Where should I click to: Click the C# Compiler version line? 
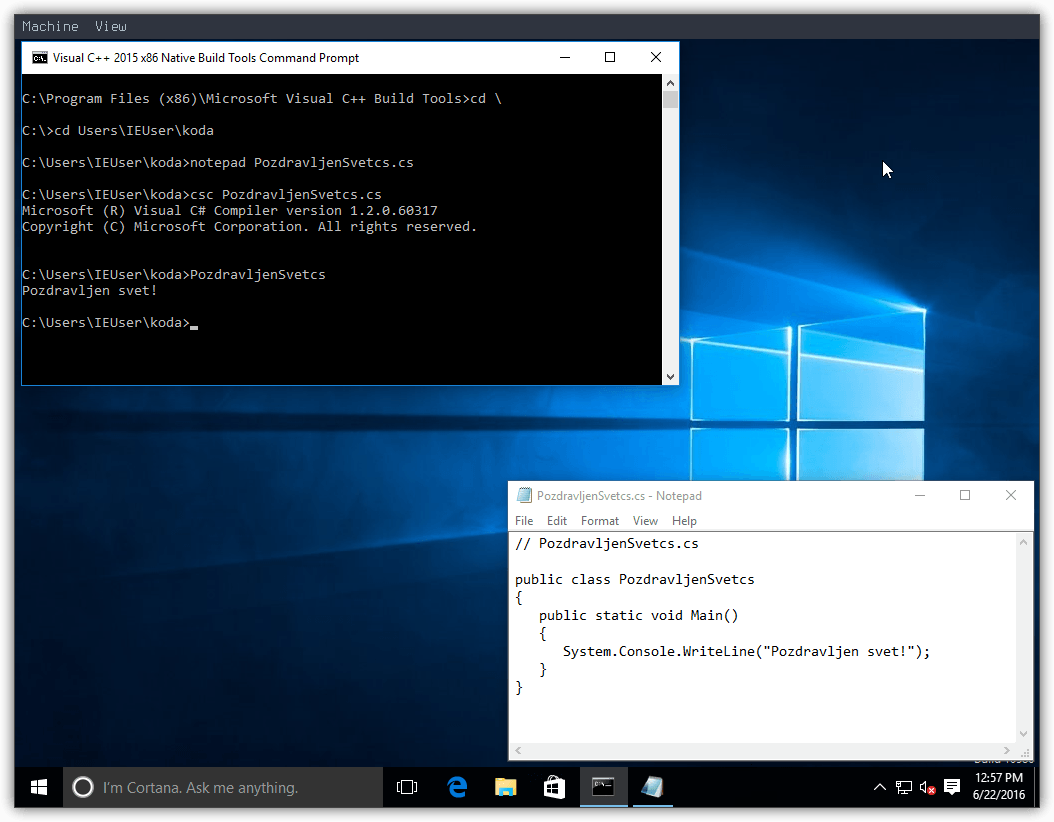coord(230,210)
